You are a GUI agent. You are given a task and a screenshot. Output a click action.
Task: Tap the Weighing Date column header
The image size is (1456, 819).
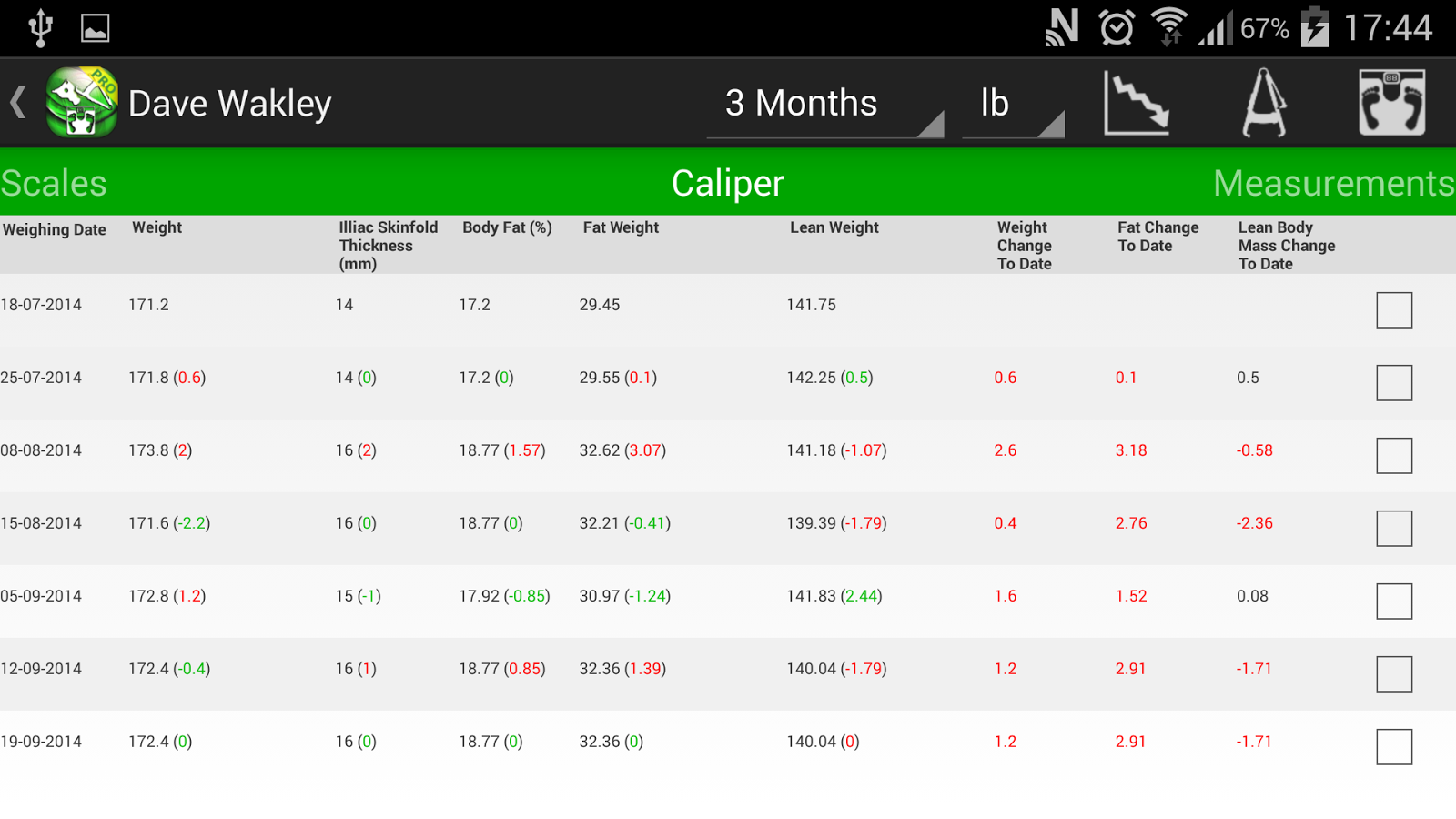pos(55,229)
